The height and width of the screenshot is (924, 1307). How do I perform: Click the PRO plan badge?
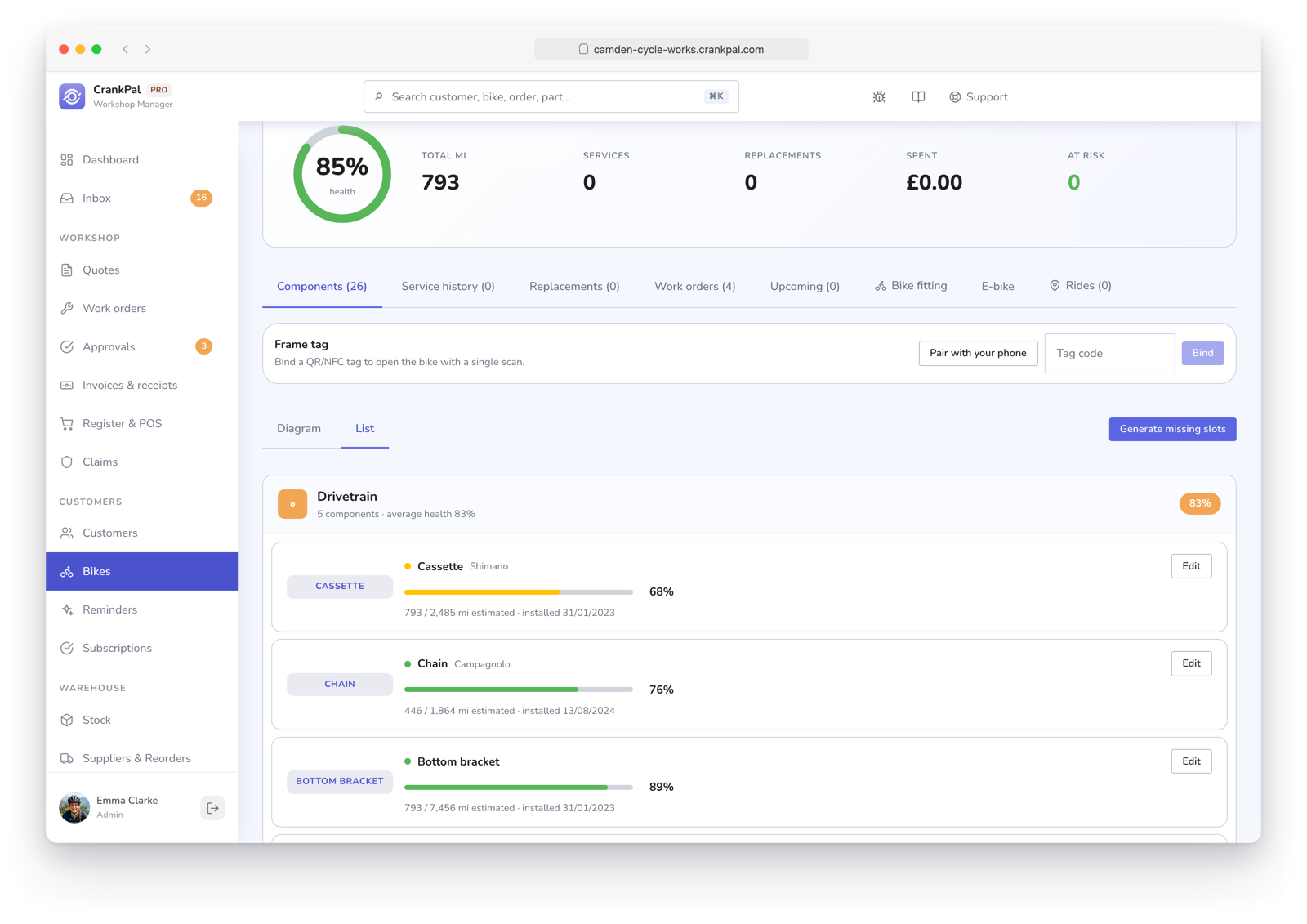[159, 90]
